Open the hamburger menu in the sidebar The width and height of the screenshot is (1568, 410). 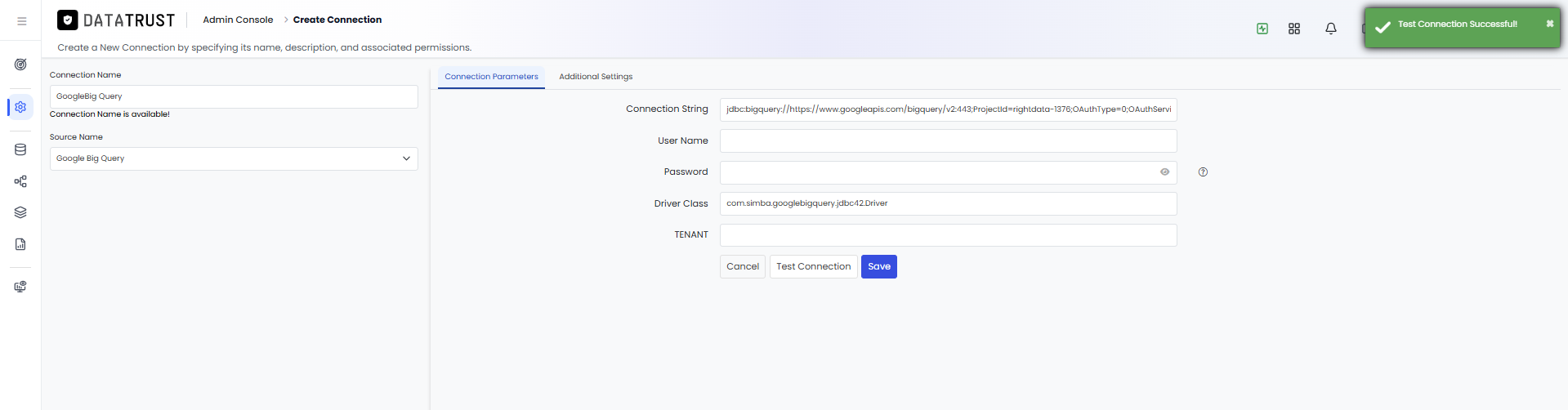tap(21, 21)
